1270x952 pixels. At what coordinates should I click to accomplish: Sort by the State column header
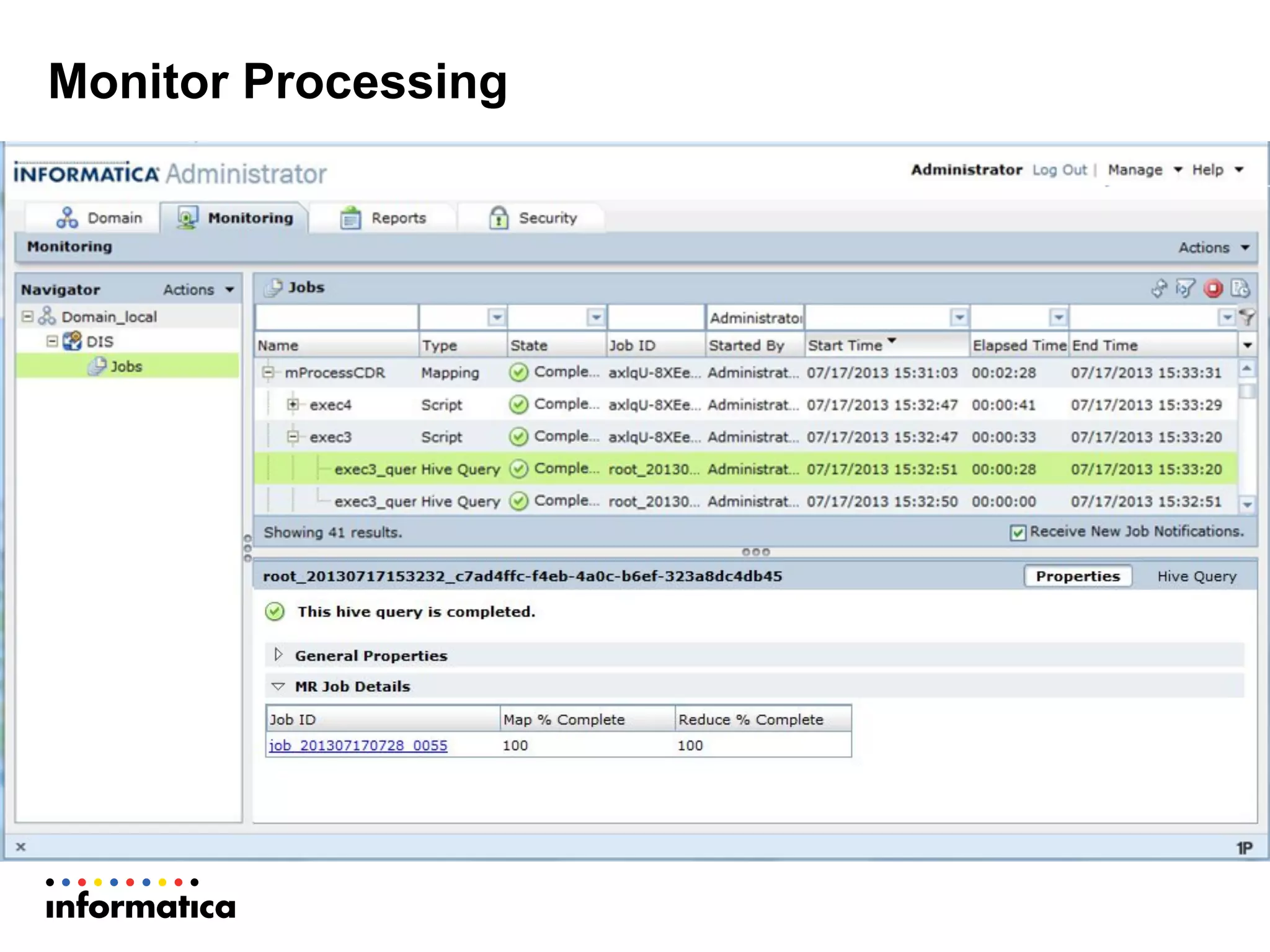click(556, 345)
